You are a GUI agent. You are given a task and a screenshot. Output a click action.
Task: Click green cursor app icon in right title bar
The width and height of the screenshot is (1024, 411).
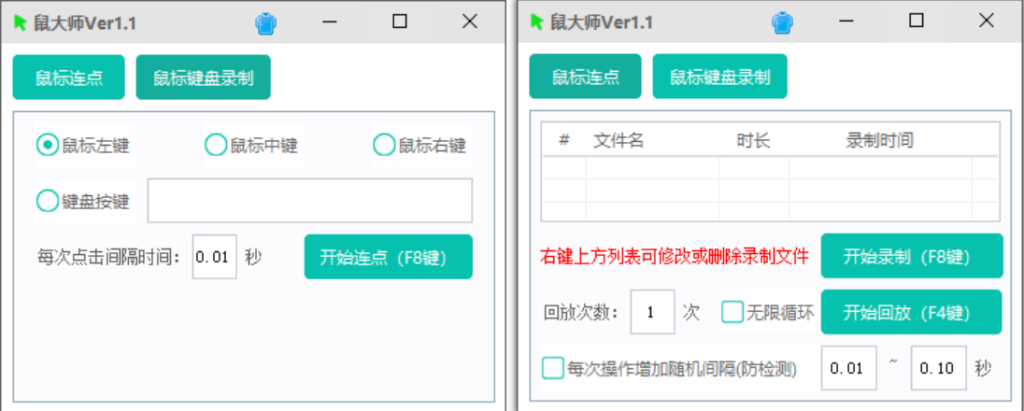(x=537, y=21)
